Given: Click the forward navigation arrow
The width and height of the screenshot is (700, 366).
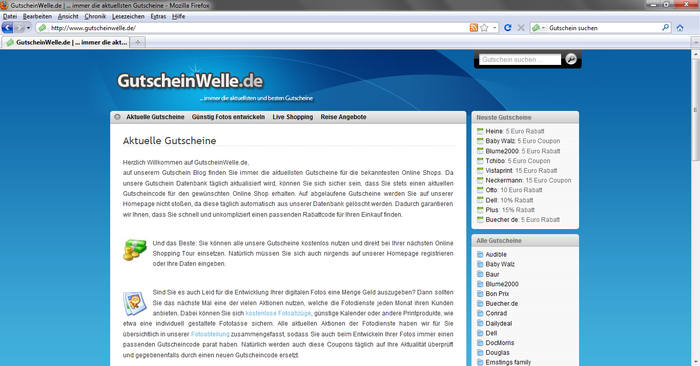Looking at the screenshot, I should 19,28.
